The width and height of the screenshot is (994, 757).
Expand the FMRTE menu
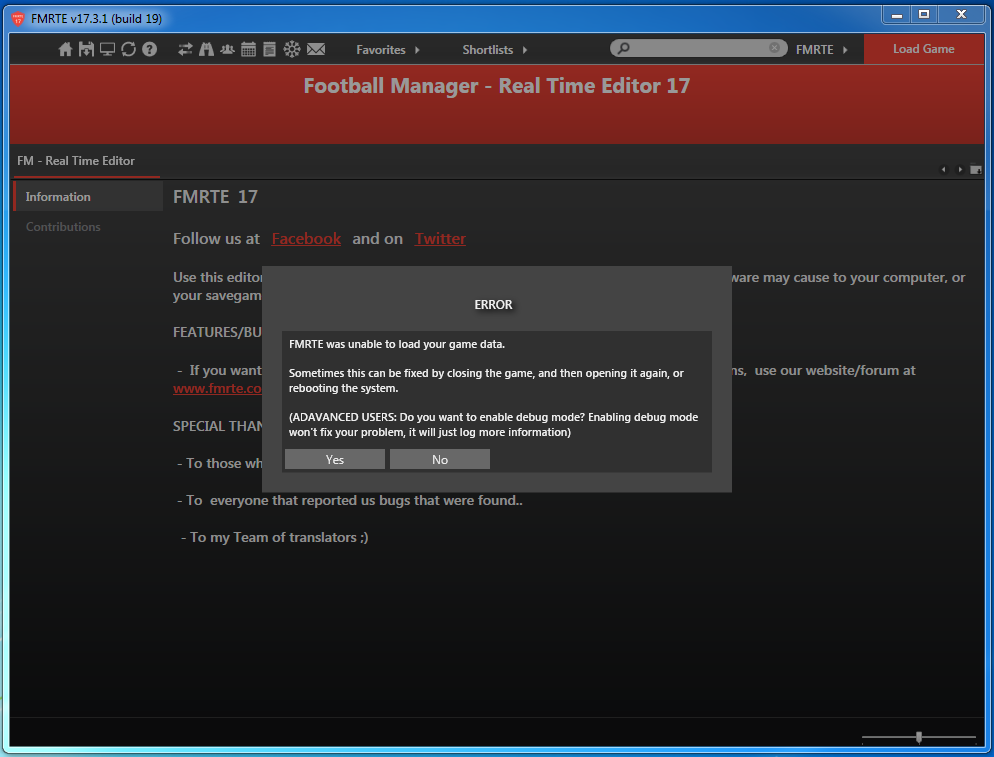tap(822, 50)
